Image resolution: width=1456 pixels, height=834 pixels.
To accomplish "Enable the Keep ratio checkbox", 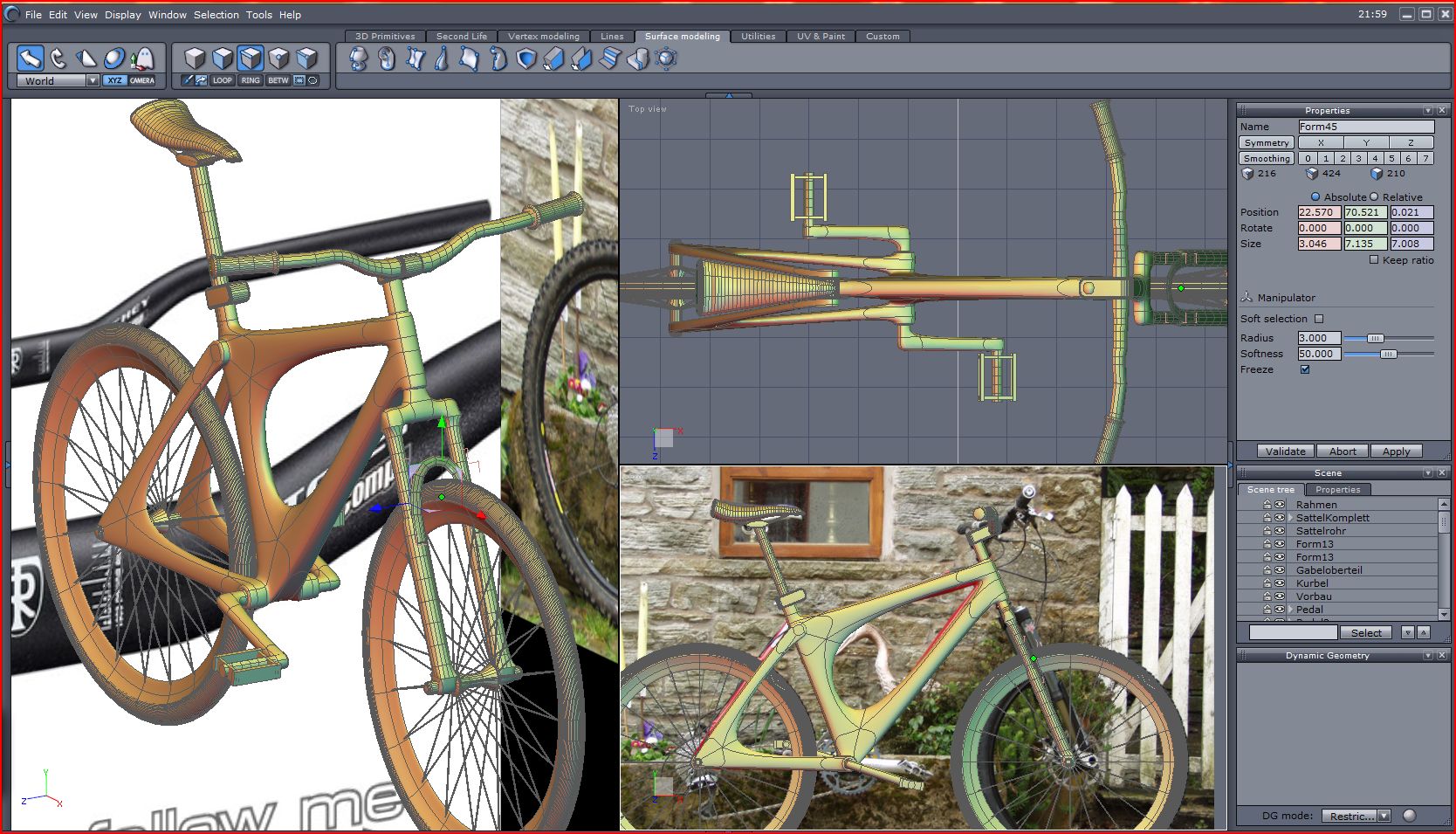I will (1374, 260).
